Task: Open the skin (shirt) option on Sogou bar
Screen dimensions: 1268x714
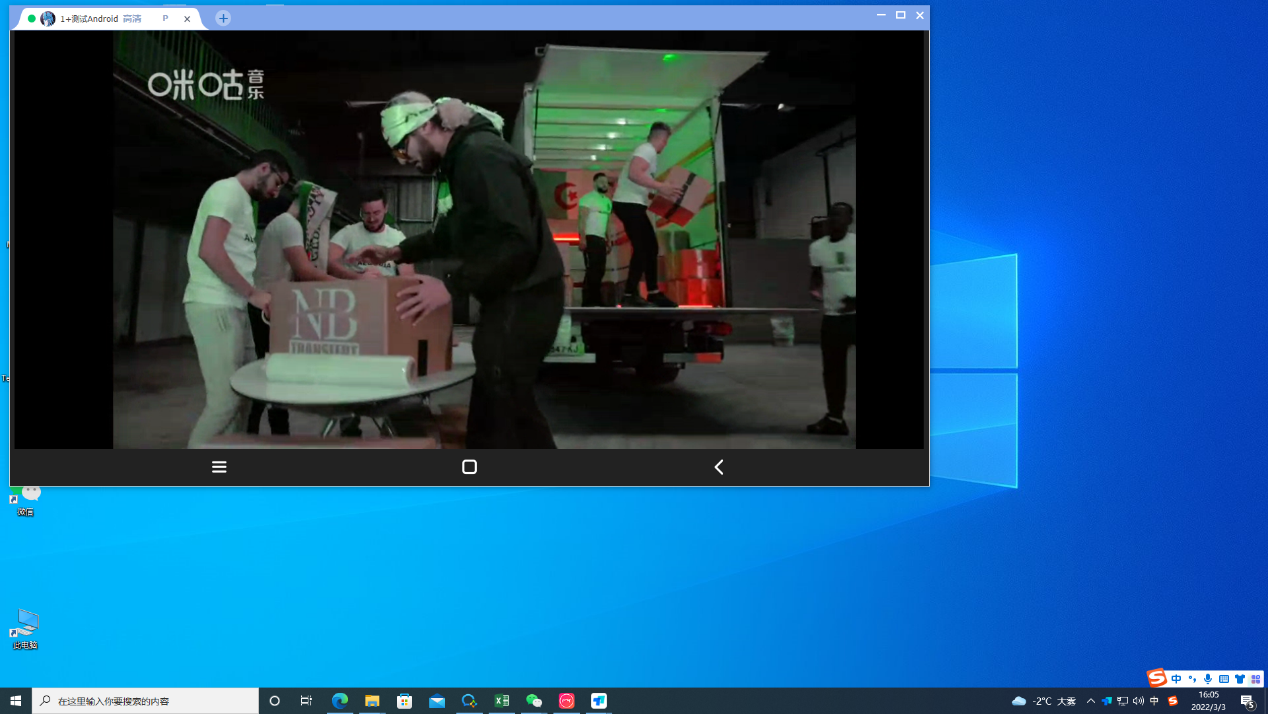Action: click(x=1240, y=679)
